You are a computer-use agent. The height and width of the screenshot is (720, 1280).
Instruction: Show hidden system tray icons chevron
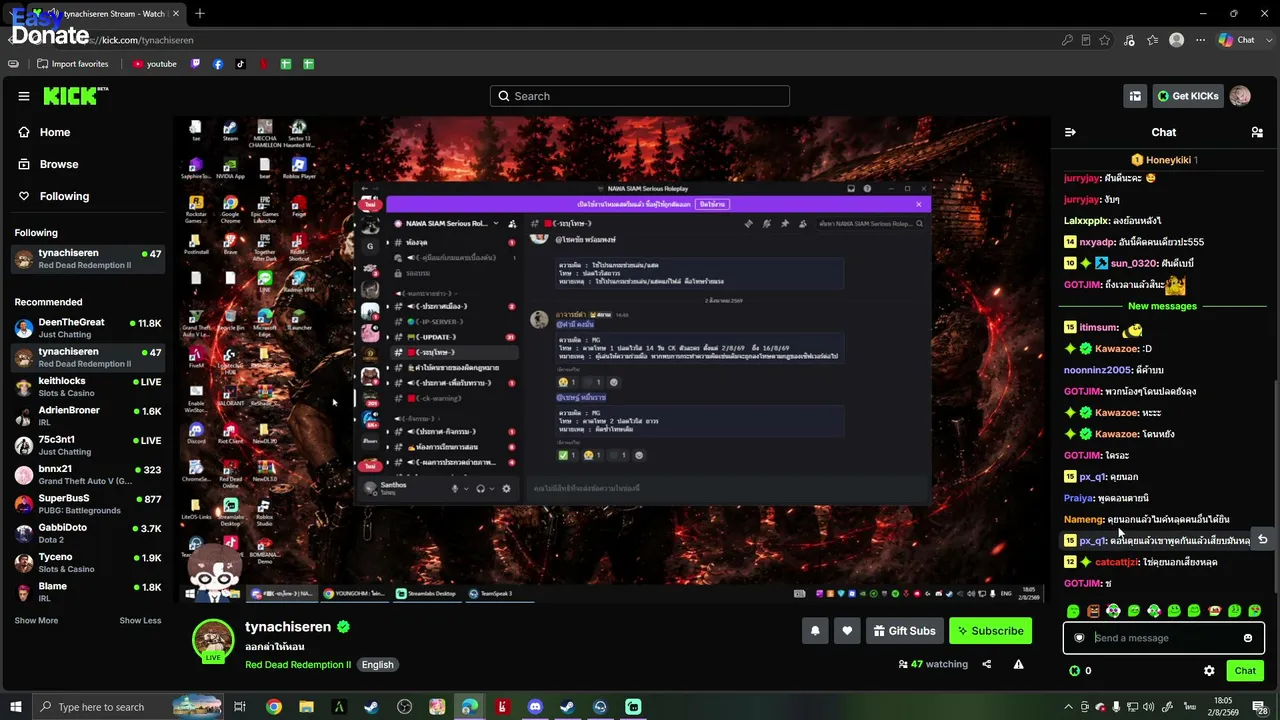pyautogui.click(x=1068, y=707)
